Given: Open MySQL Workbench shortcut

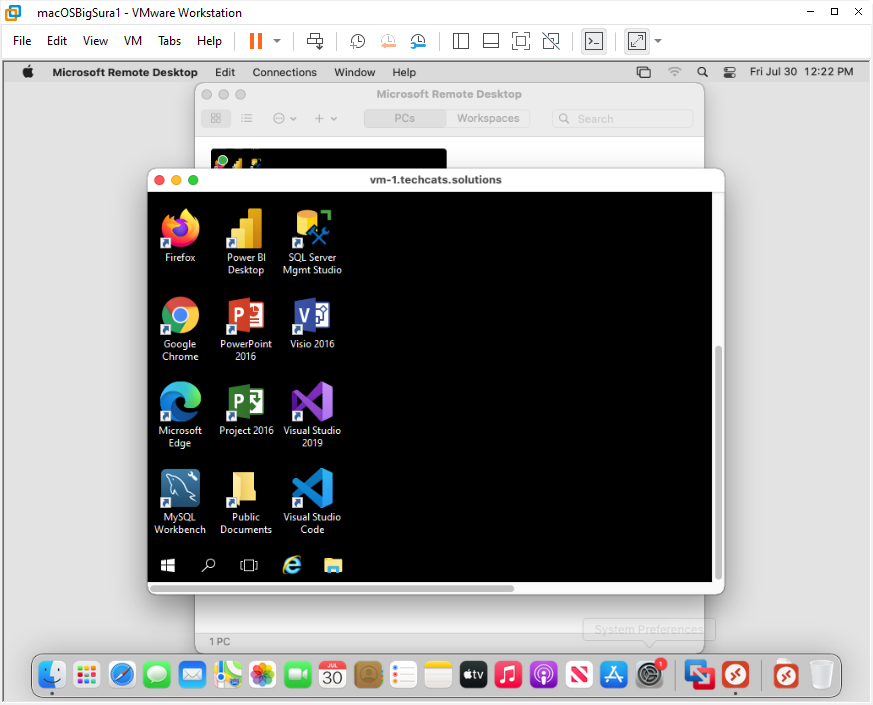Looking at the screenshot, I should click(180, 501).
